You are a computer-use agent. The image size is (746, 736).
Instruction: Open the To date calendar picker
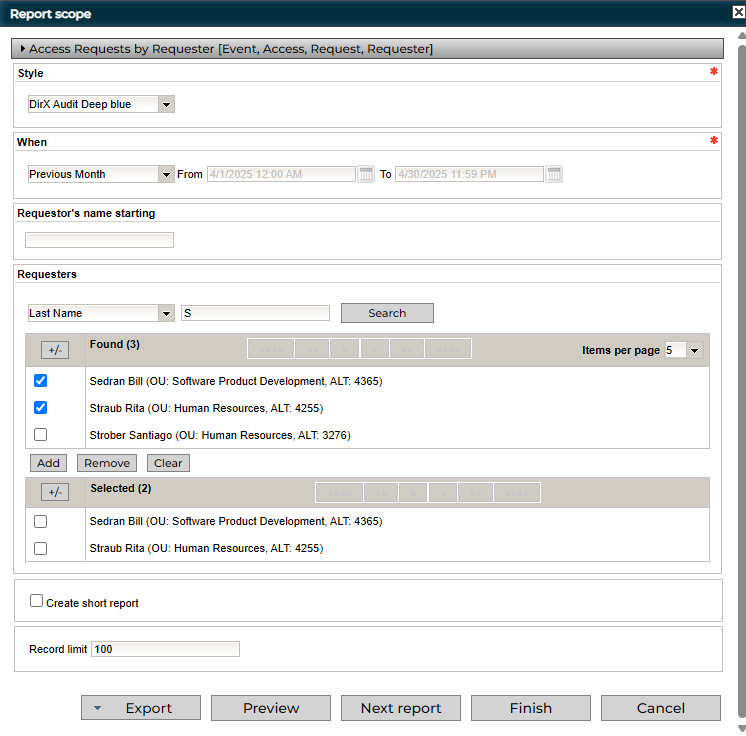[x=554, y=174]
